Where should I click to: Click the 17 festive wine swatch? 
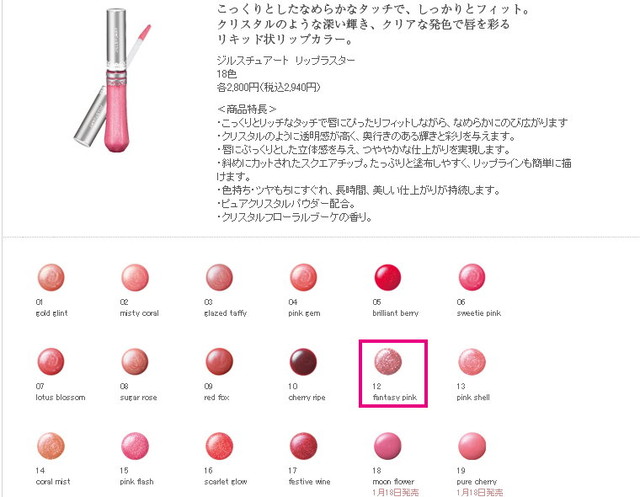pyautogui.click(x=303, y=446)
